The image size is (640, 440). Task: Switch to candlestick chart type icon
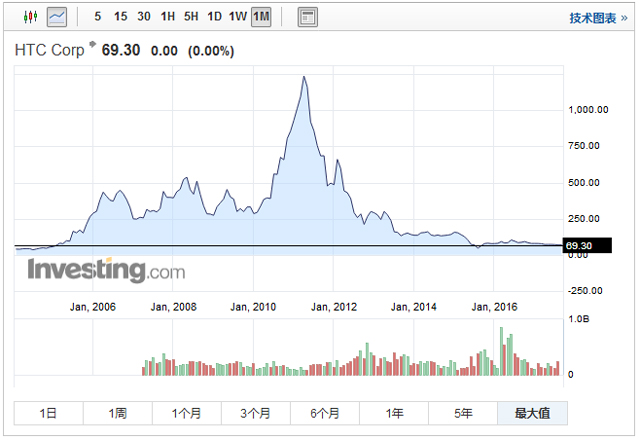[x=31, y=17]
